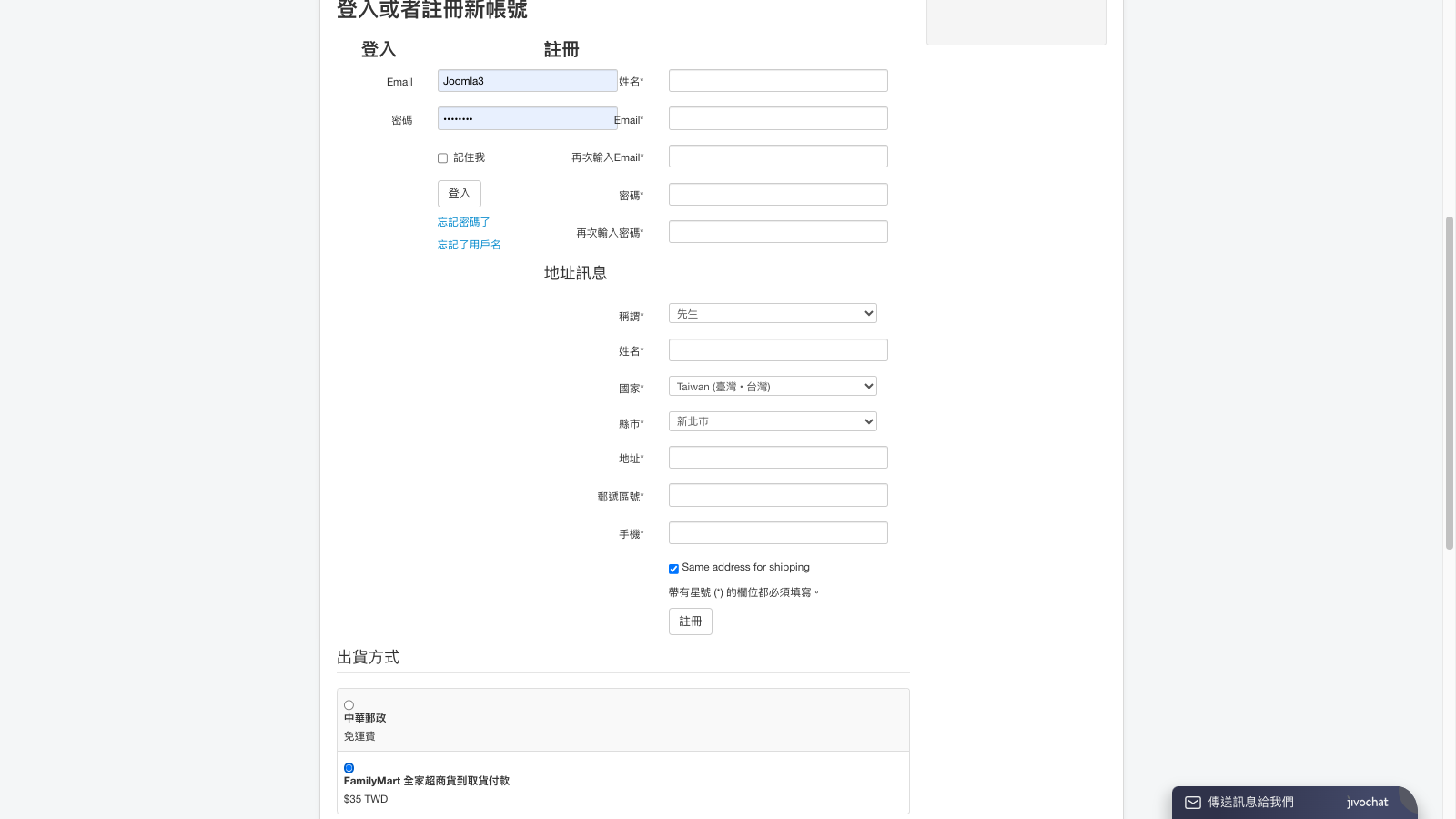Image resolution: width=1456 pixels, height=819 pixels.
Task: Click the FamilyMart 全家超商貨到取貨付款 label
Action: 427,781
